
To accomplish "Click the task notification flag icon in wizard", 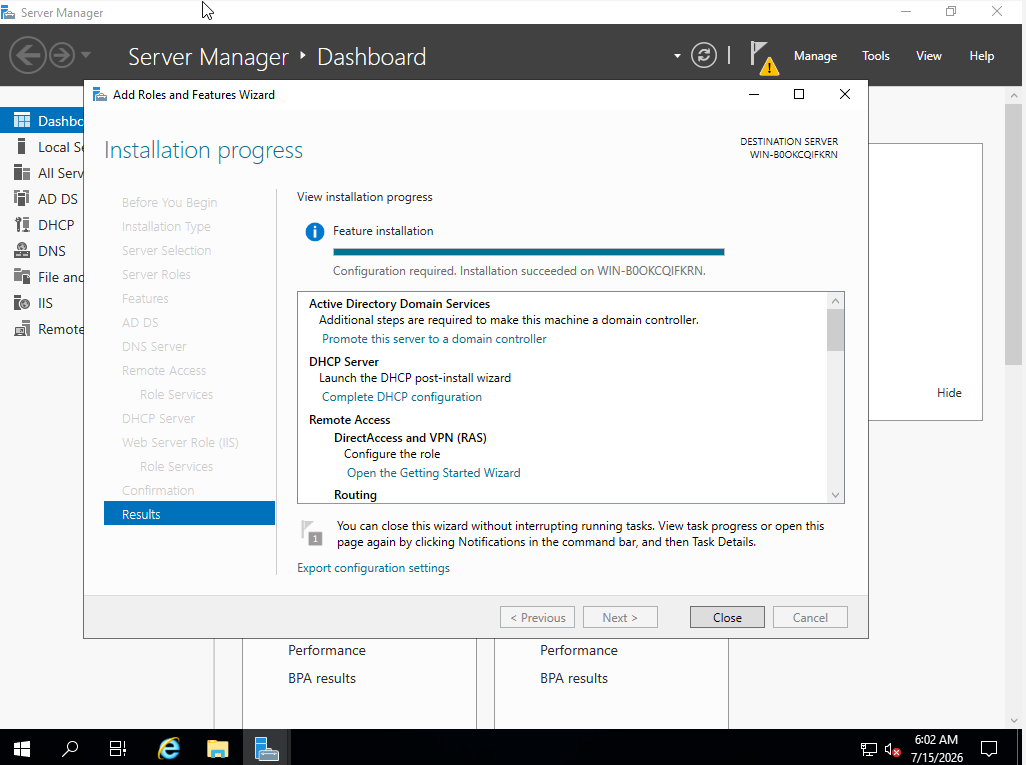I will 311,533.
